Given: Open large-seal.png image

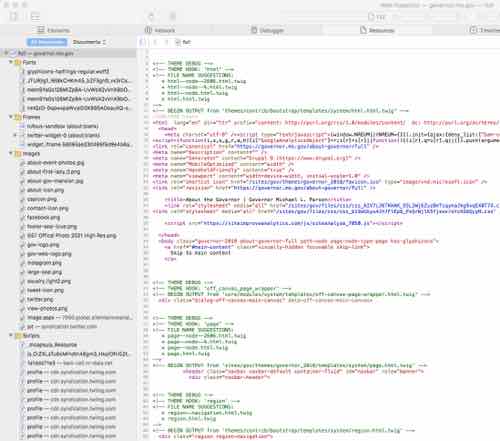Looking at the screenshot, I should [x=44, y=272].
